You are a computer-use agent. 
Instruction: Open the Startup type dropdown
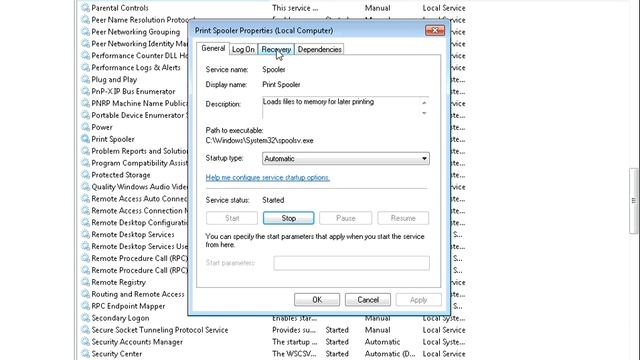point(345,158)
